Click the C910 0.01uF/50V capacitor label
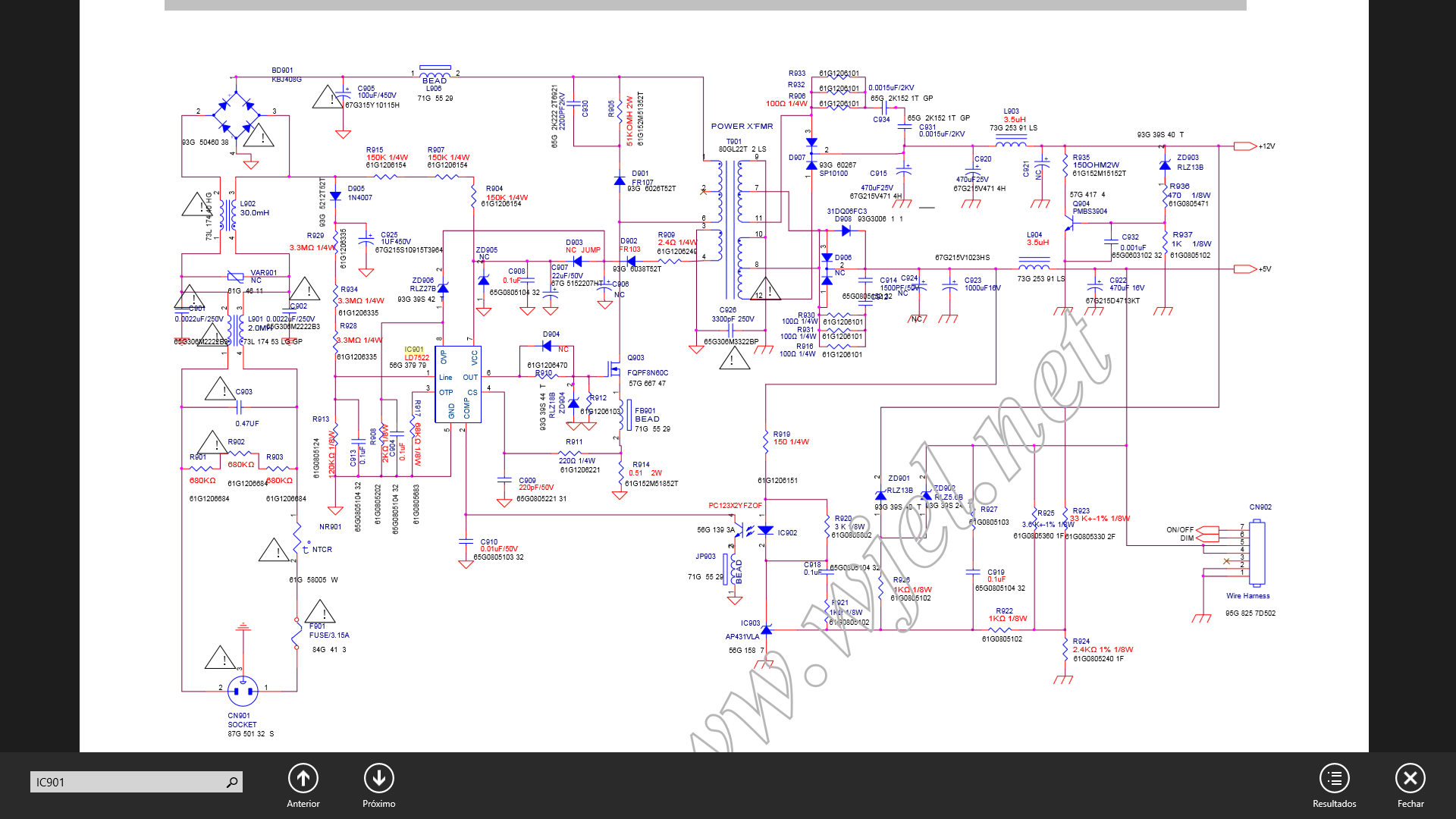This screenshot has width=1456, height=819. pyautogui.click(x=499, y=546)
